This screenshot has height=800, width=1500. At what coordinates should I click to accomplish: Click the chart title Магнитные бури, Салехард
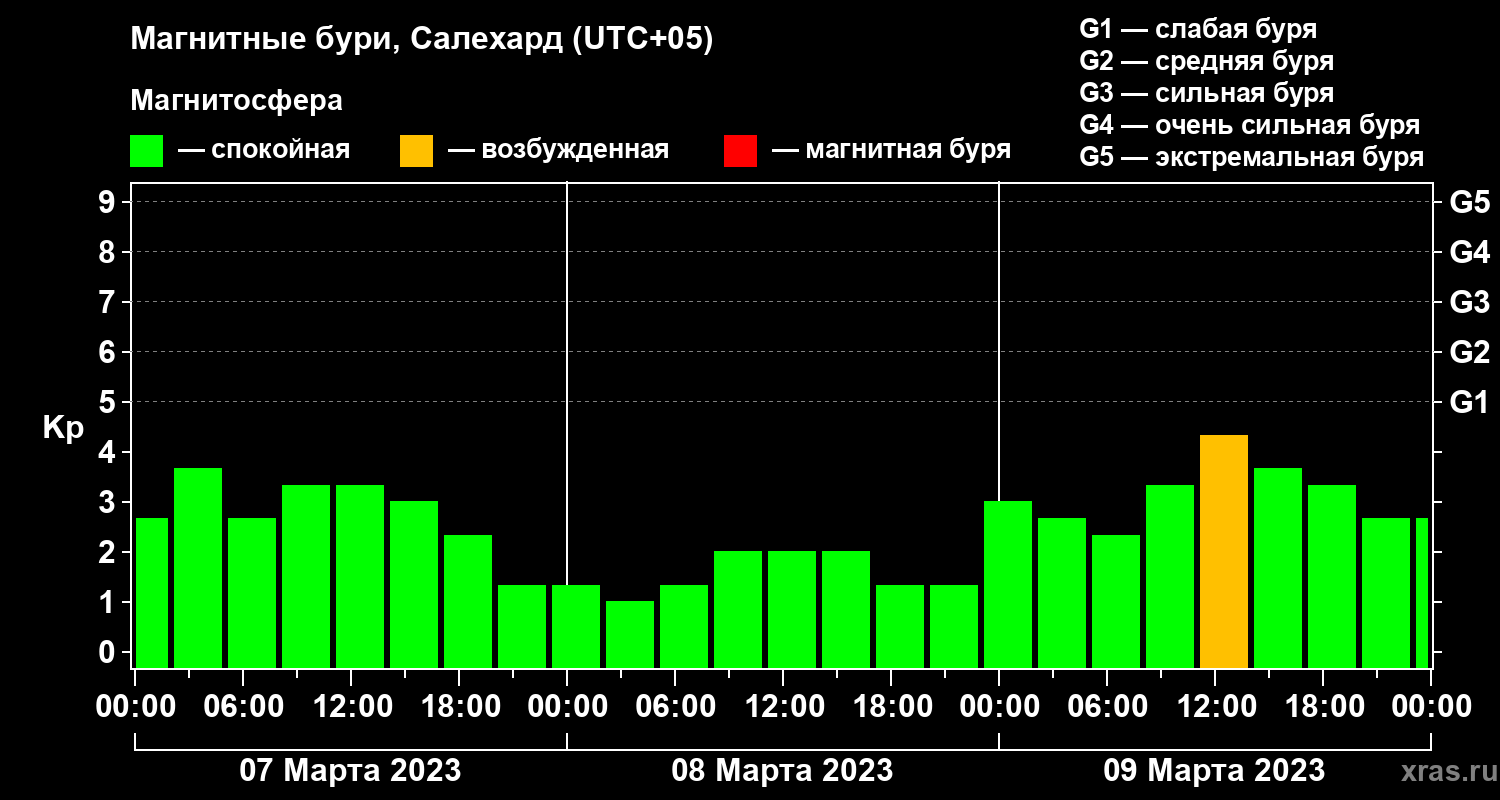(x=422, y=40)
